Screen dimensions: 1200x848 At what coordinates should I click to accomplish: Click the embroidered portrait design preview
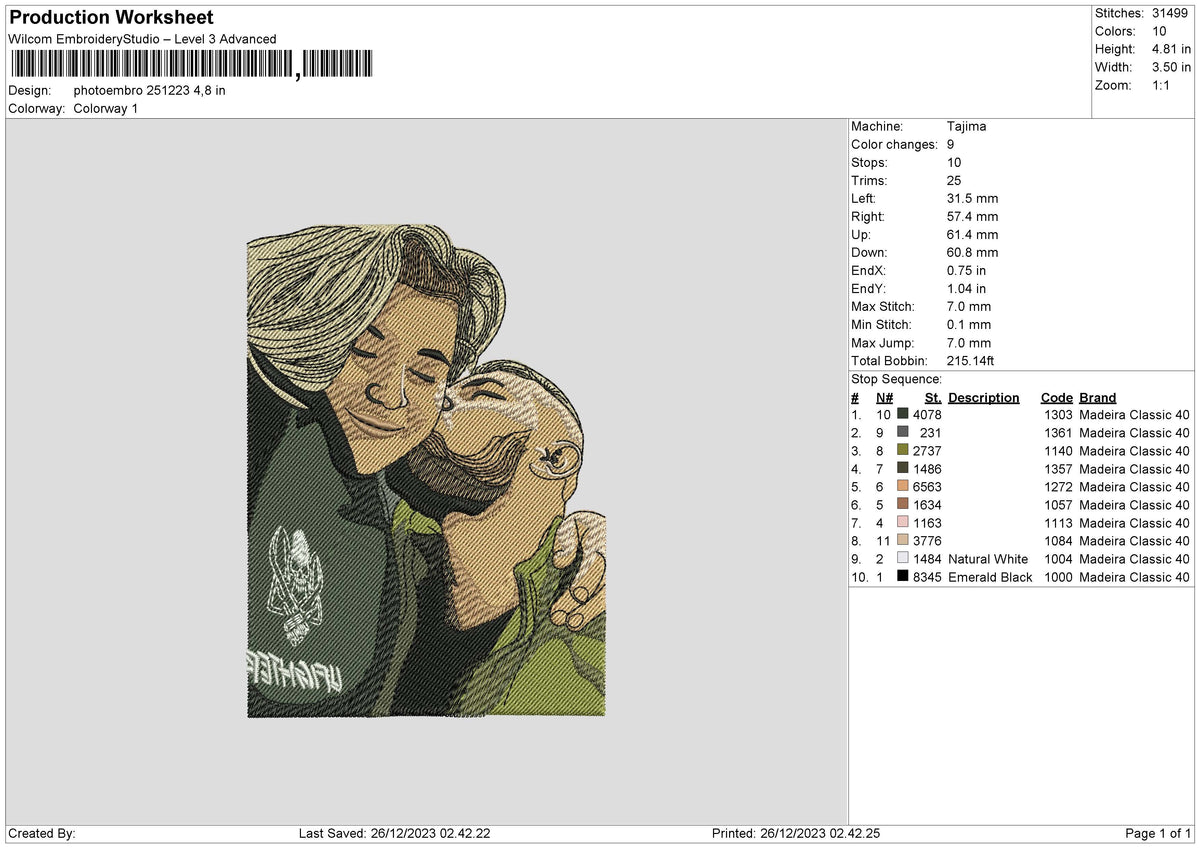(426, 470)
